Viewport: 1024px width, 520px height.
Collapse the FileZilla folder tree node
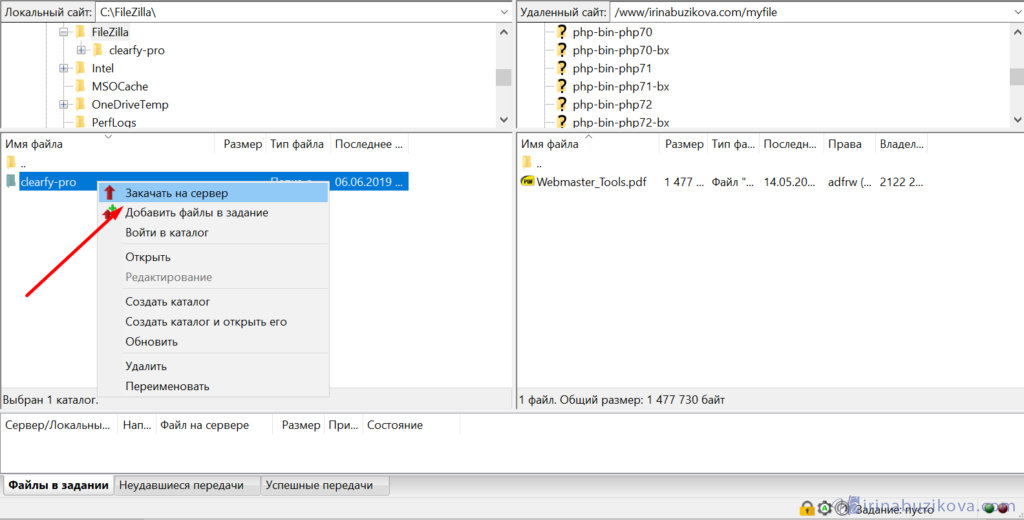(64, 32)
